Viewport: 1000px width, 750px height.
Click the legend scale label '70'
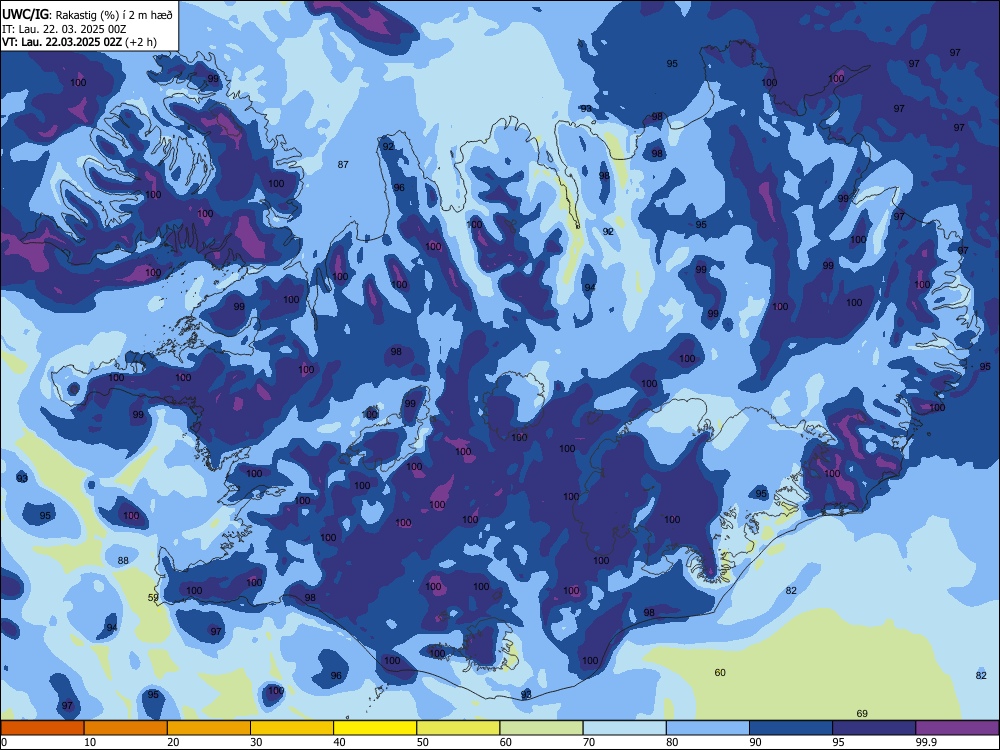click(x=589, y=742)
